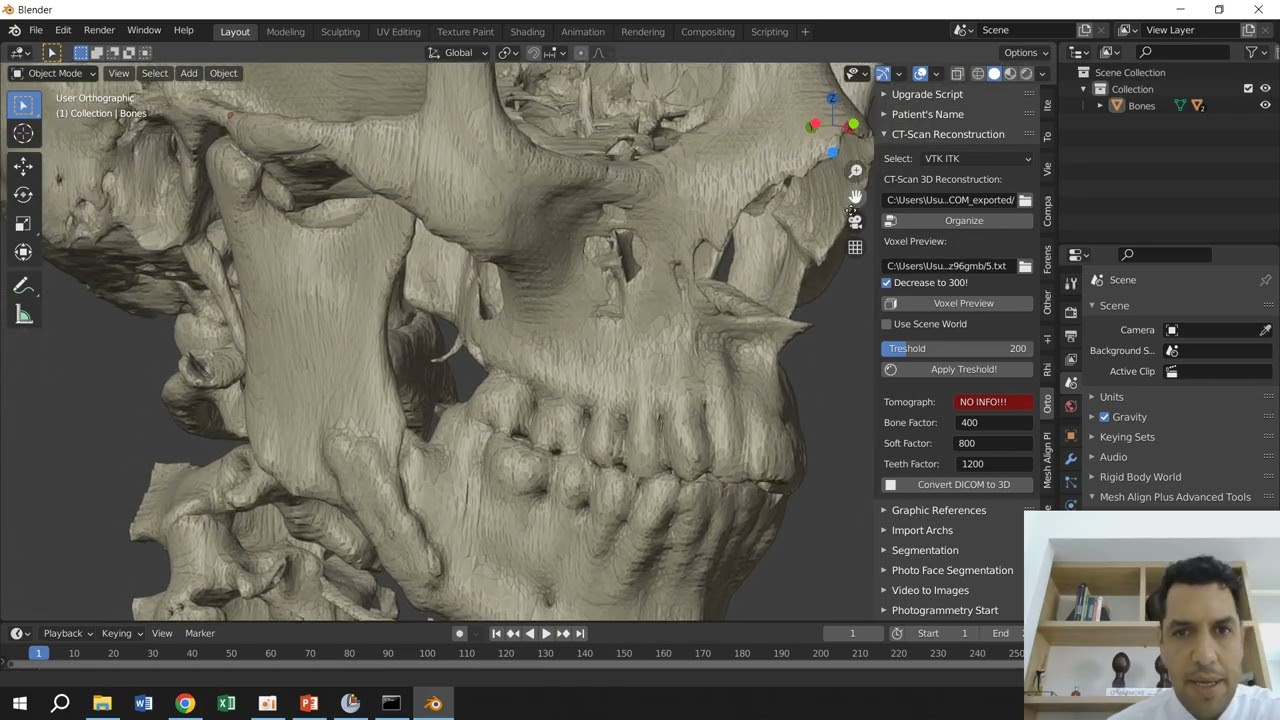The width and height of the screenshot is (1280, 720).
Task: Switch to solid viewport shading
Action: (x=994, y=74)
